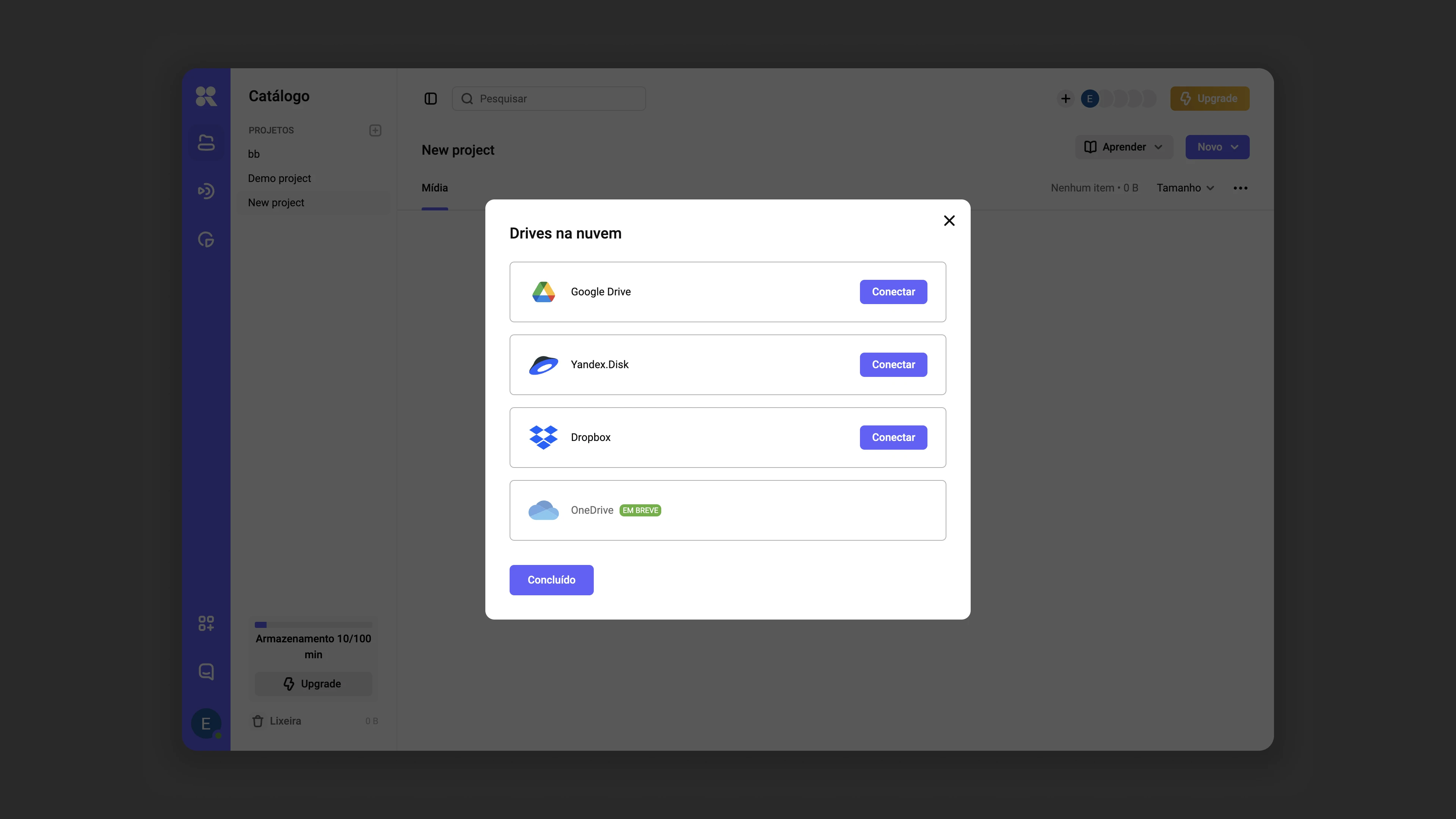Open the chat support icon

pyautogui.click(x=206, y=672)
